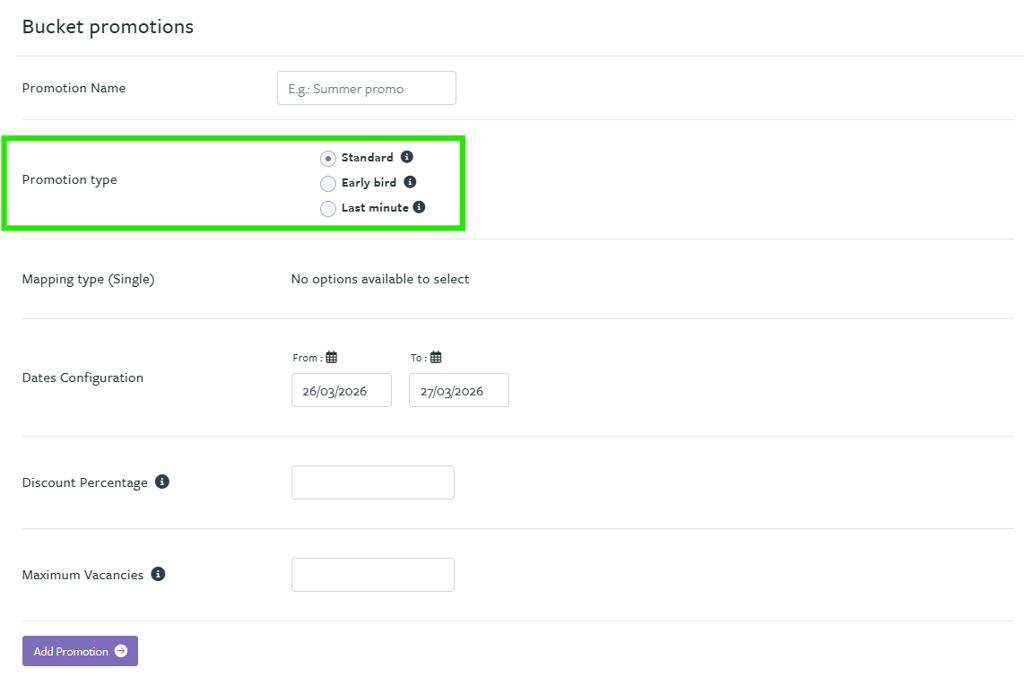The width and height of the screenshot is (1024, 677).
Task: Click the 'Bucket promotions' heading
Action: [x=108, y=27]
